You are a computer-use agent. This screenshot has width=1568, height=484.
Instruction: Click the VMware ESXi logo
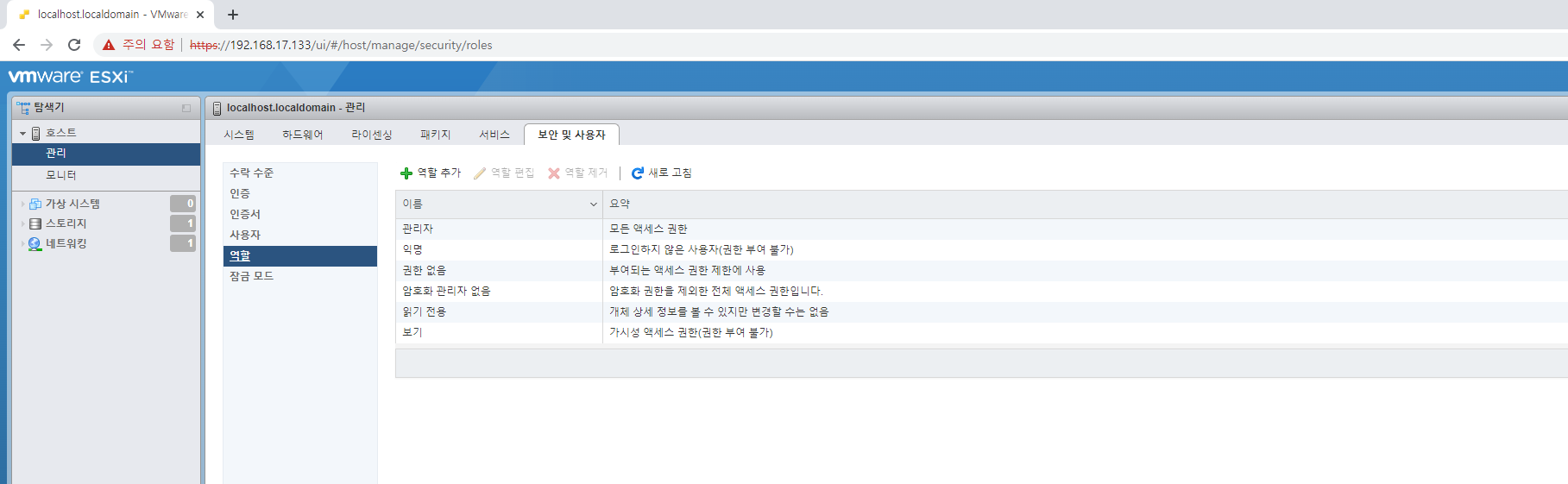click(x=70, y=77)
